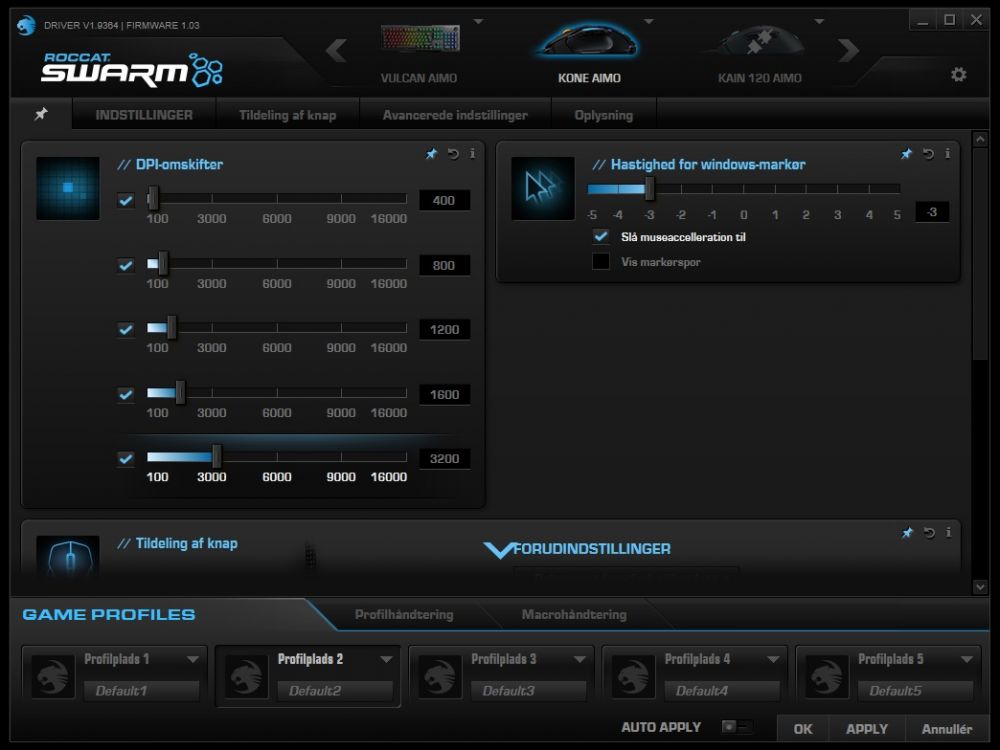Click the ROCCAT Swarm logo

(132, 70)
